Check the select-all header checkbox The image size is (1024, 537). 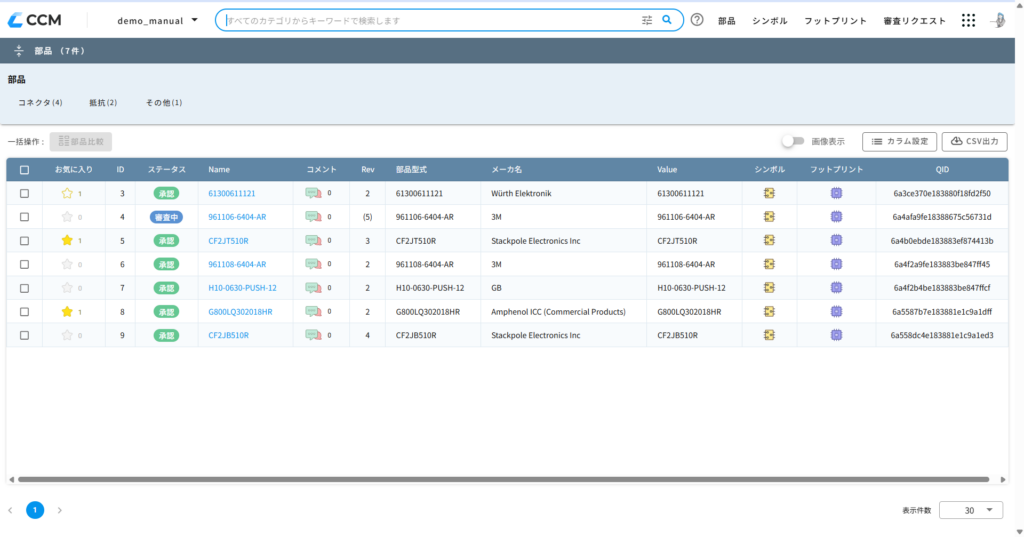coord(24,170)
